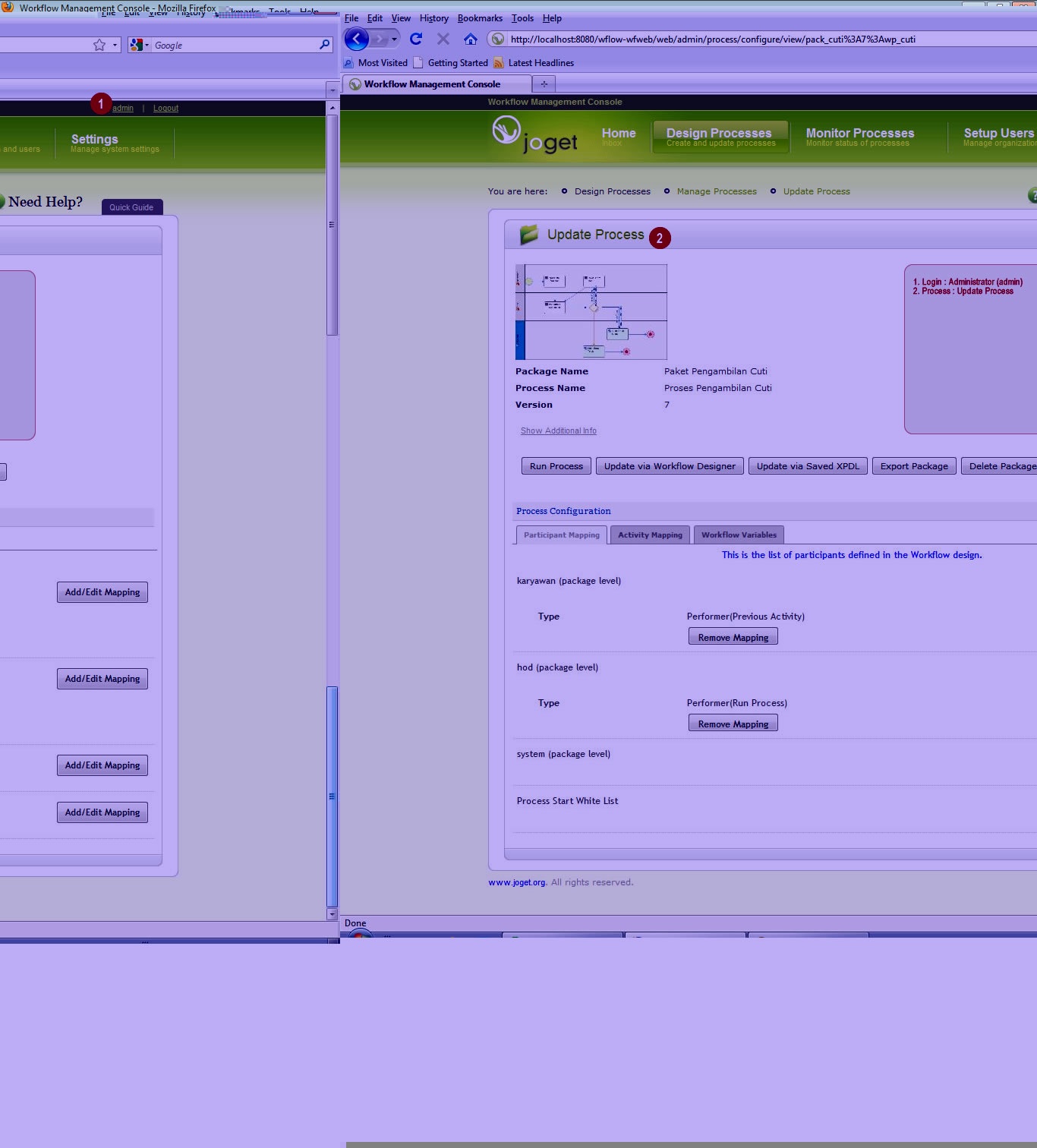The image size is (1037, 1148).
Task: Open a new tab with the plus button
Action: tap(544, 84)
